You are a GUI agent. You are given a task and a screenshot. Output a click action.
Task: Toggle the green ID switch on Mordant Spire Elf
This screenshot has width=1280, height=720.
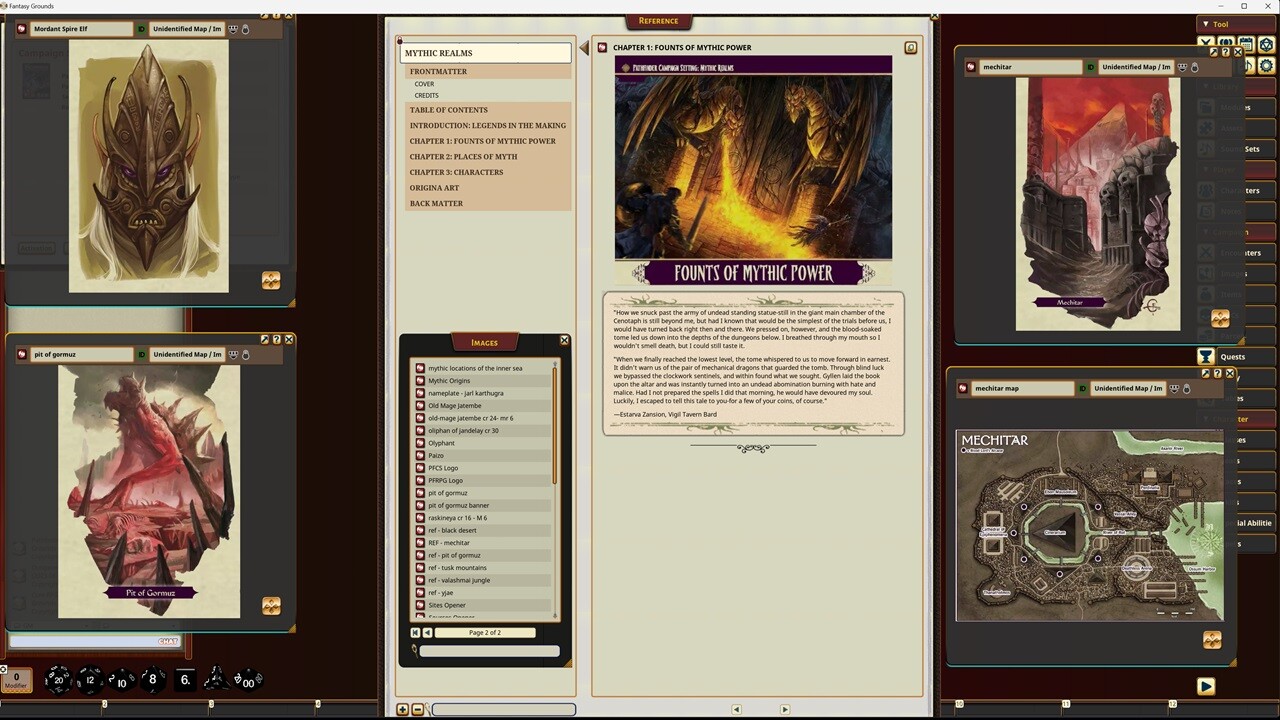[141, 28]
